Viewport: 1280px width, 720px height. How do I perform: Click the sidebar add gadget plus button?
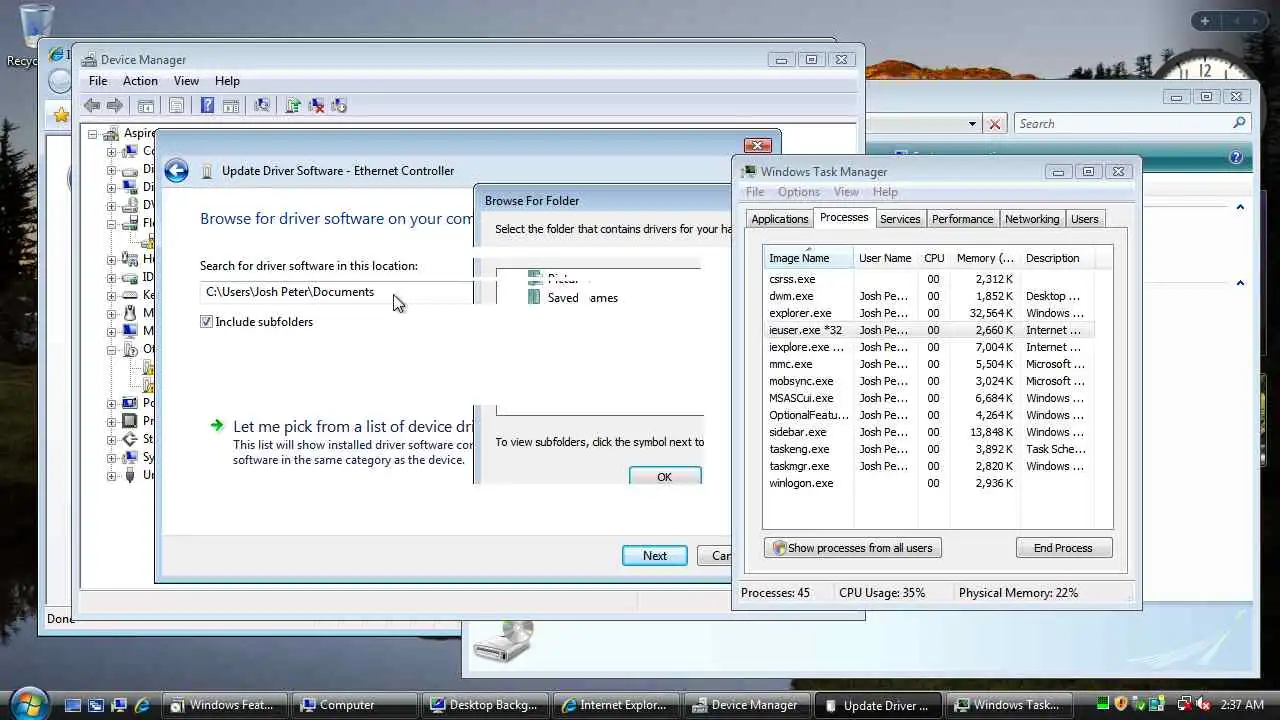pos(1204,21)
